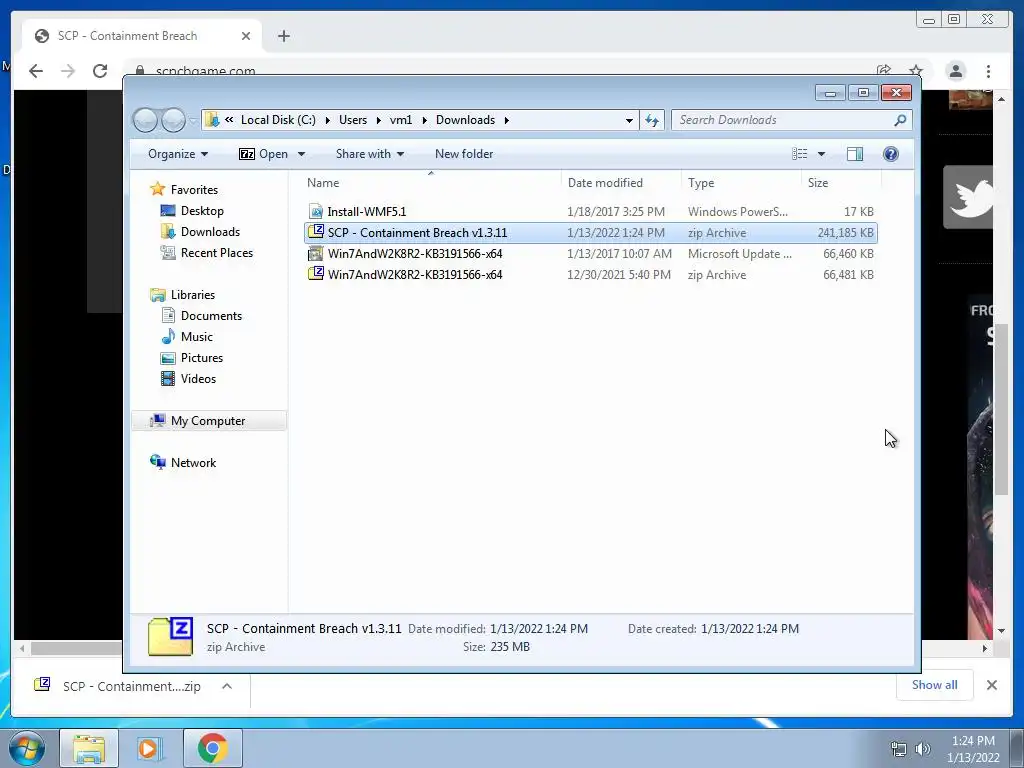1024x768 pixels.
Task: Go to Desktop in Favorites
Action: pos(202,211)
